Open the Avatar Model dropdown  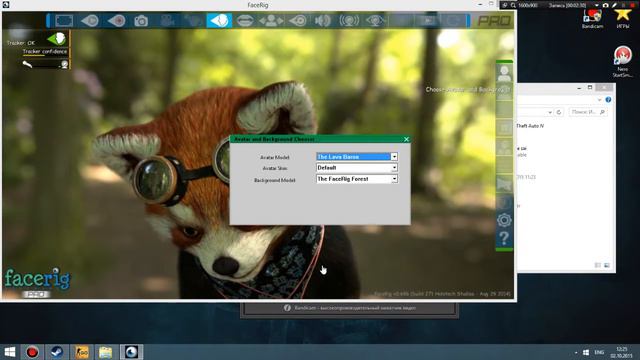coord(357,157)
